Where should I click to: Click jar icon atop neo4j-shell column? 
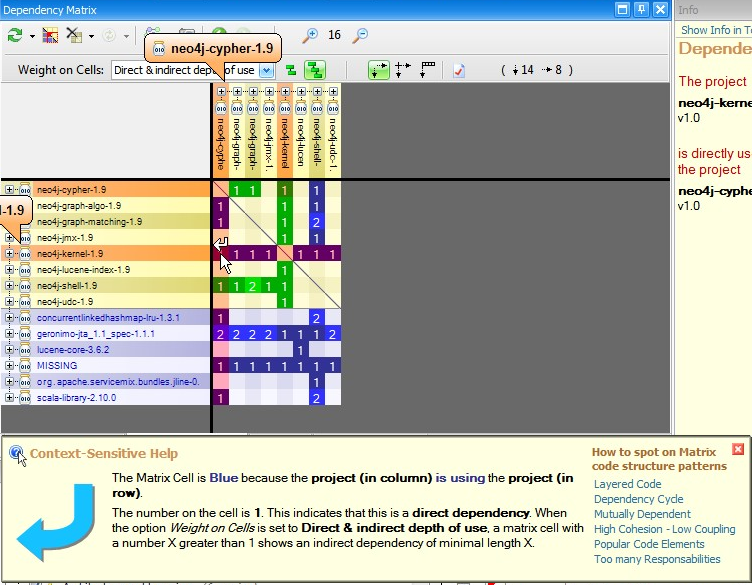click(x=317, y=108)
